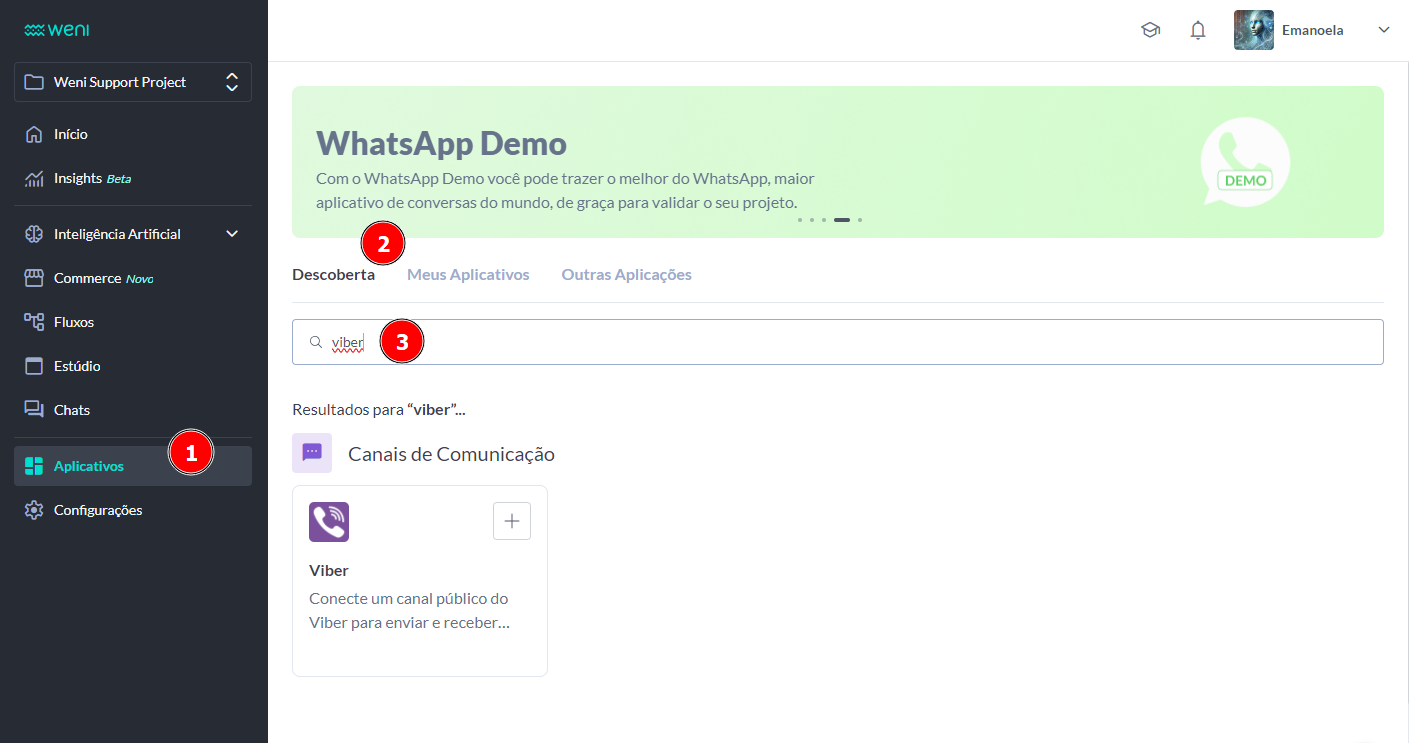This screenshot has width=1409, height=743.
Task: Open notifications with the bell icon
Action: pos(1197,30)
